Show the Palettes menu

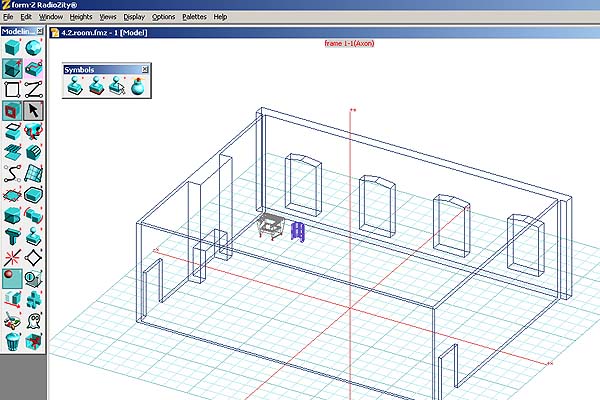click(195, 17)
